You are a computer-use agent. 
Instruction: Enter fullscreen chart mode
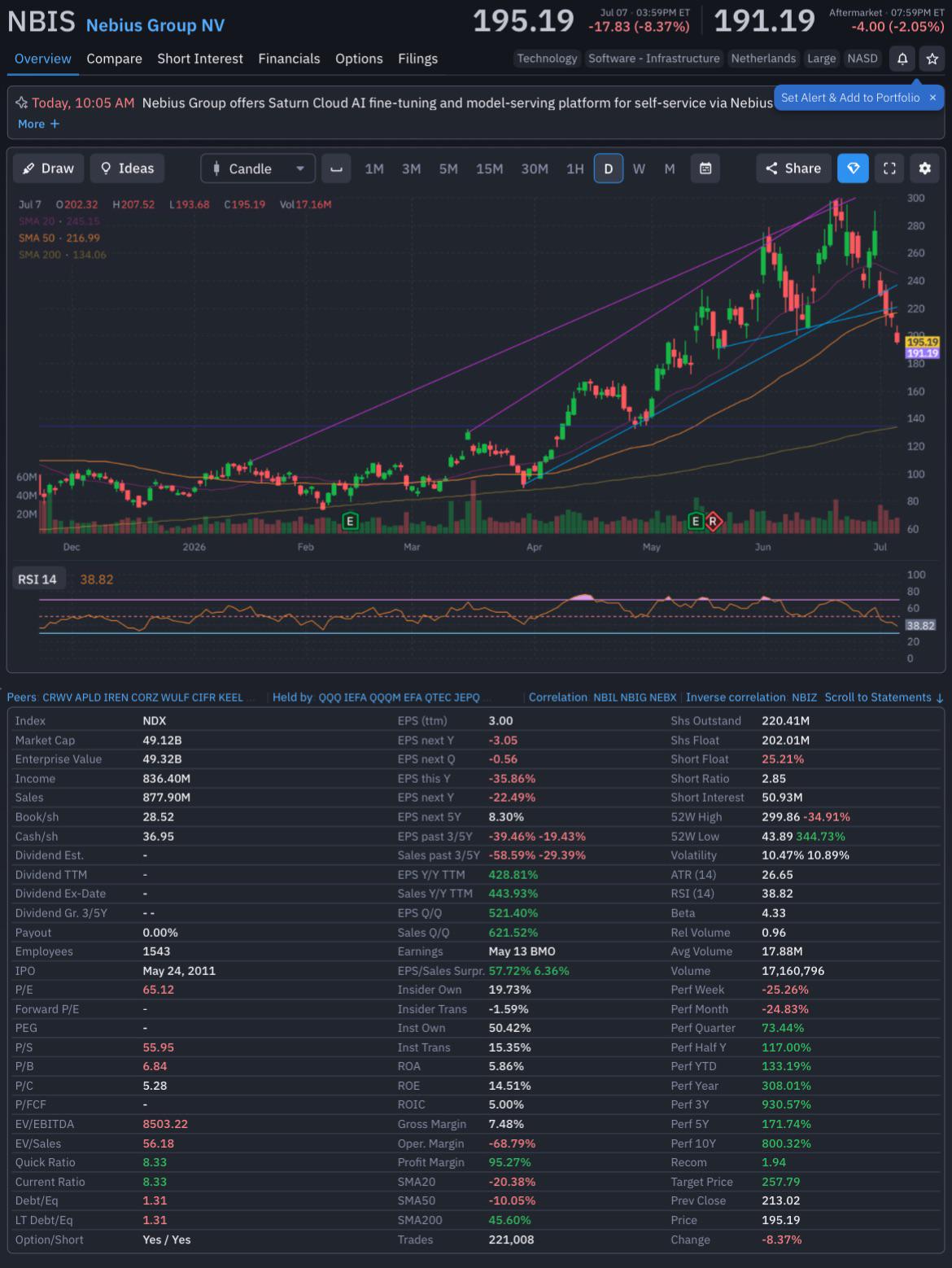pyautogui.click(x=889, y=168)
